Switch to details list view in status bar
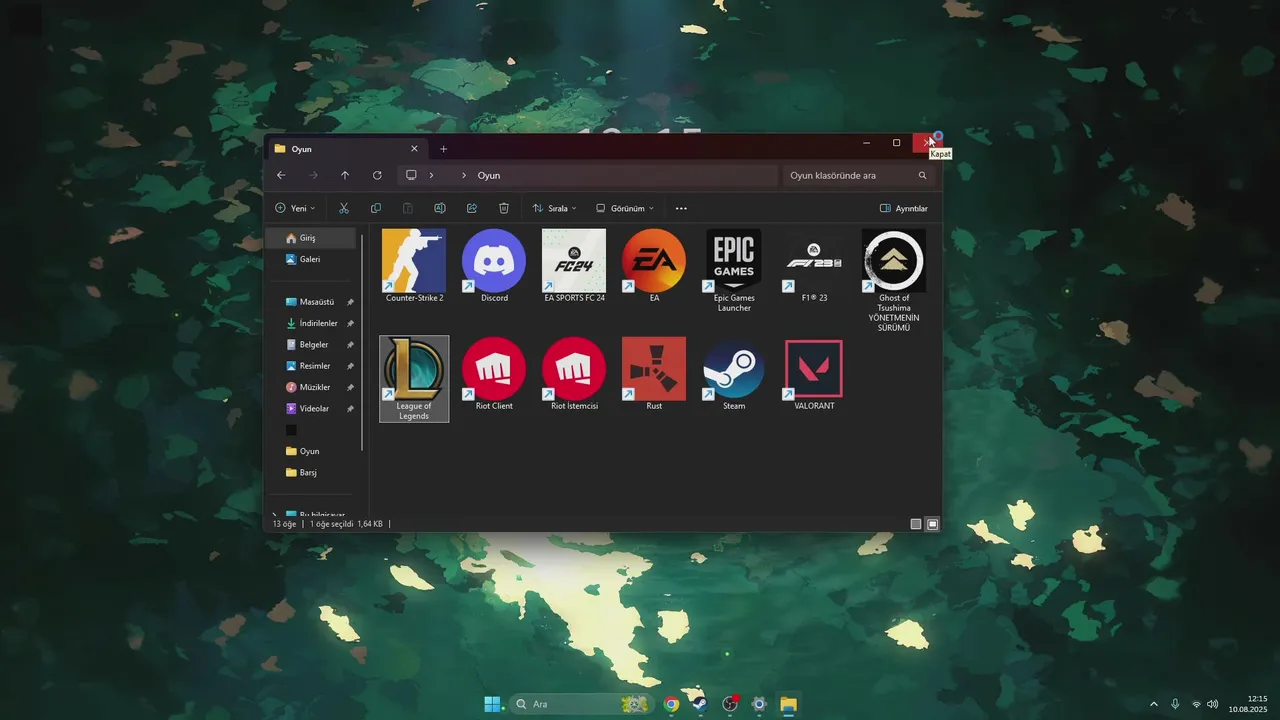Screen dimensions: 1280x720 pos(916,524)
